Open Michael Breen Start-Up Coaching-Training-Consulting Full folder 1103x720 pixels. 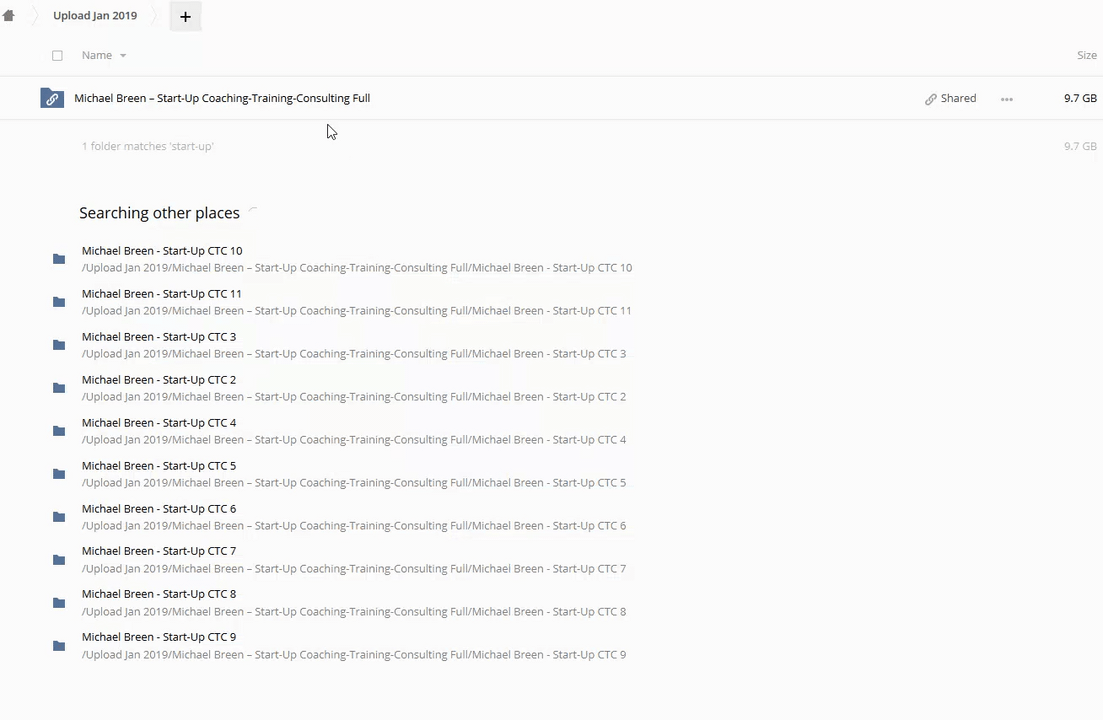coord(222,98)
